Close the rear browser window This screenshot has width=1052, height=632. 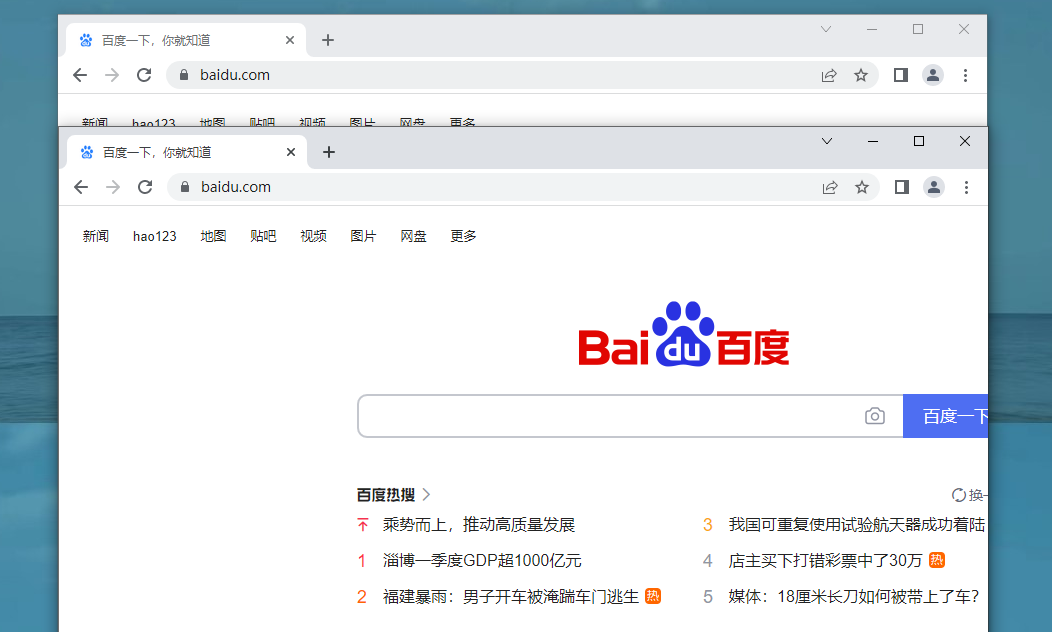click(964, 29)
